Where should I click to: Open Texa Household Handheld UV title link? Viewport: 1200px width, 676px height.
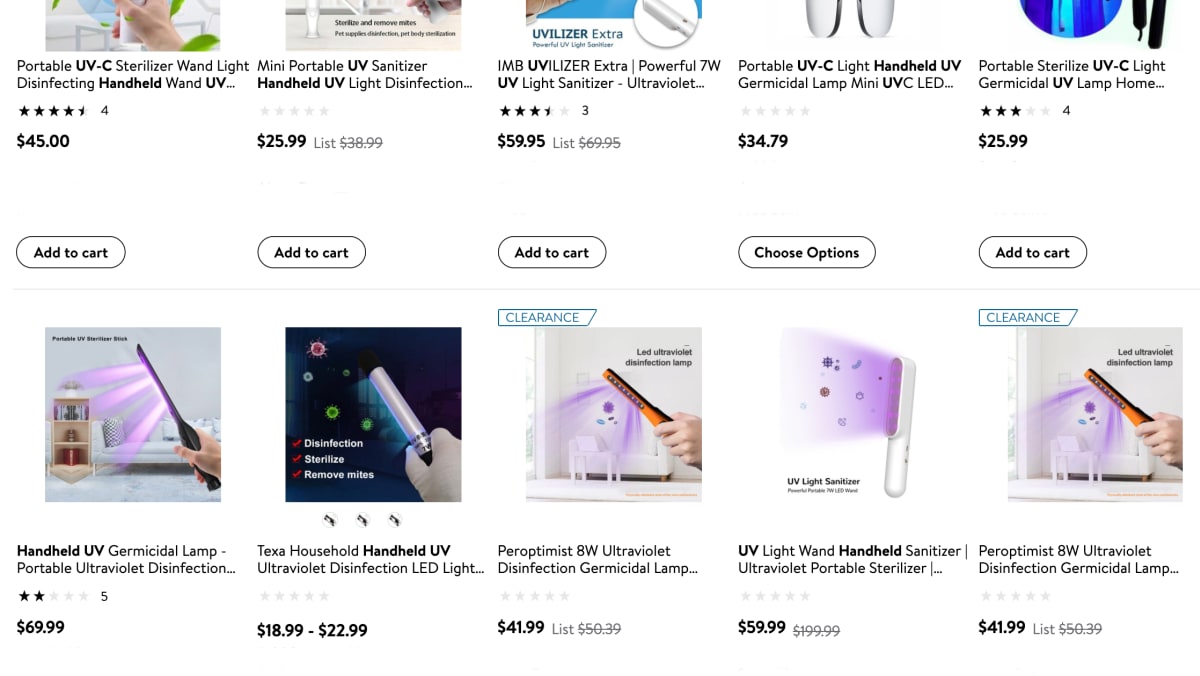pyautogui.click(x=370, y=559)
